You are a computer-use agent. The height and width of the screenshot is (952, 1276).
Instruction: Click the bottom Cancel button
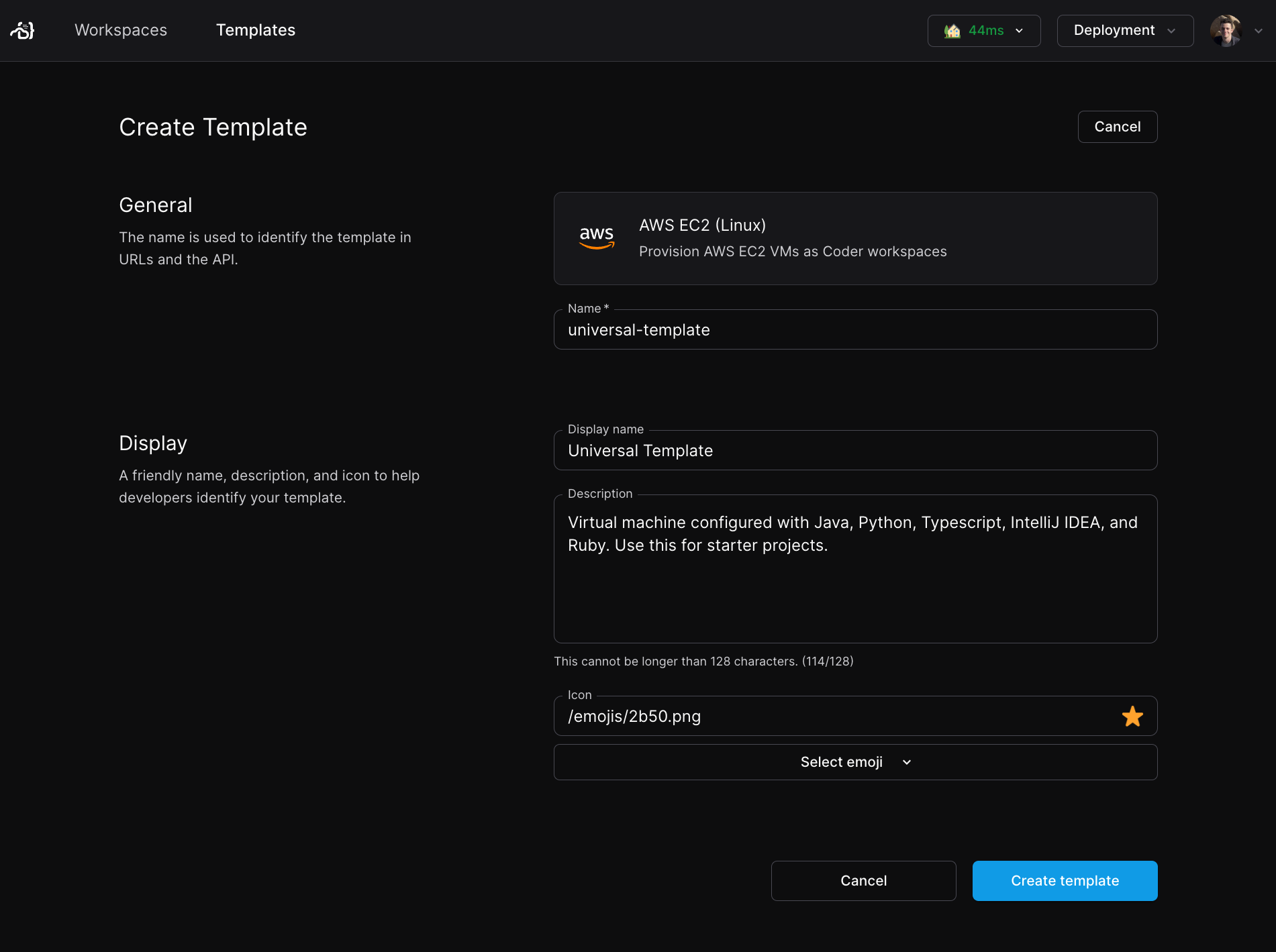[x=863, y=881]
